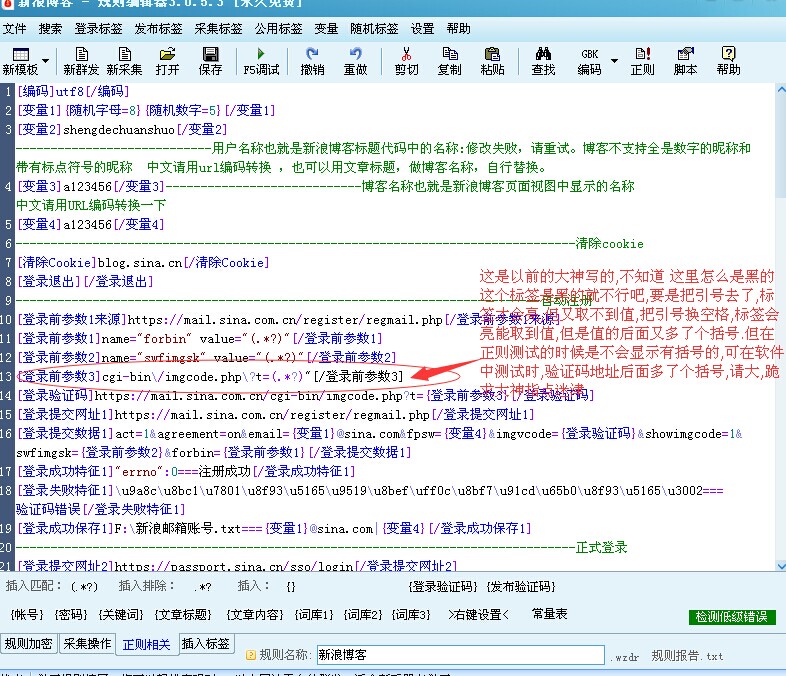Click the green 检测低级错误 button
Screen dimensions: 786x676
732,617
